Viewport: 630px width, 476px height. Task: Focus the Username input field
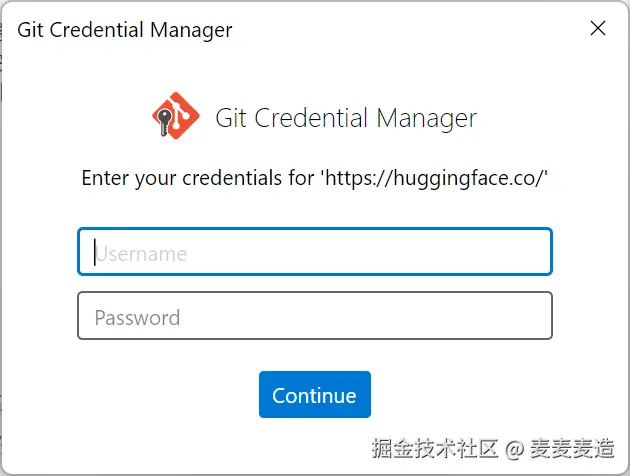click(315, 251)
